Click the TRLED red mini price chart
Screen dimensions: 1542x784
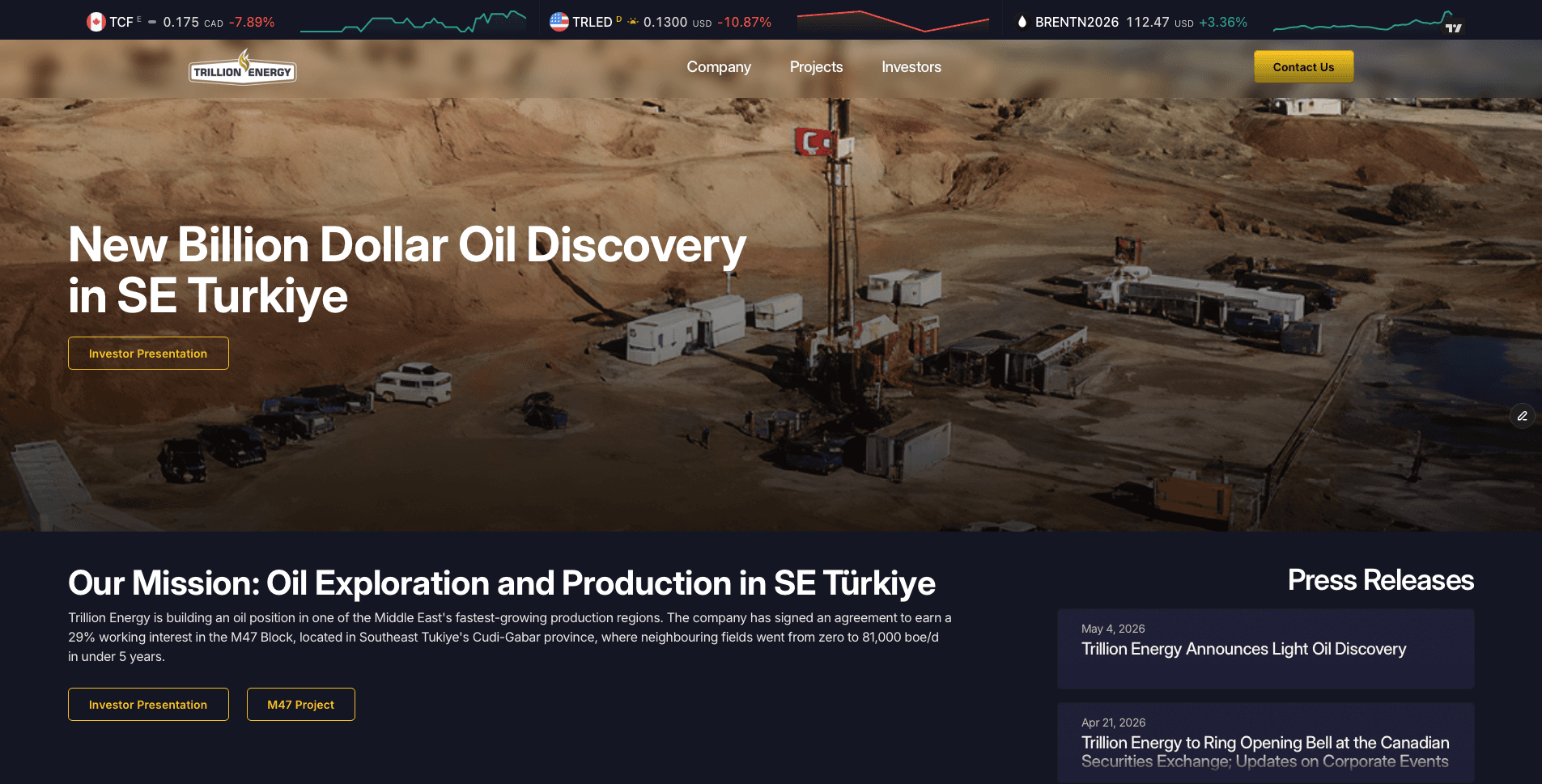tap(893, 22)
